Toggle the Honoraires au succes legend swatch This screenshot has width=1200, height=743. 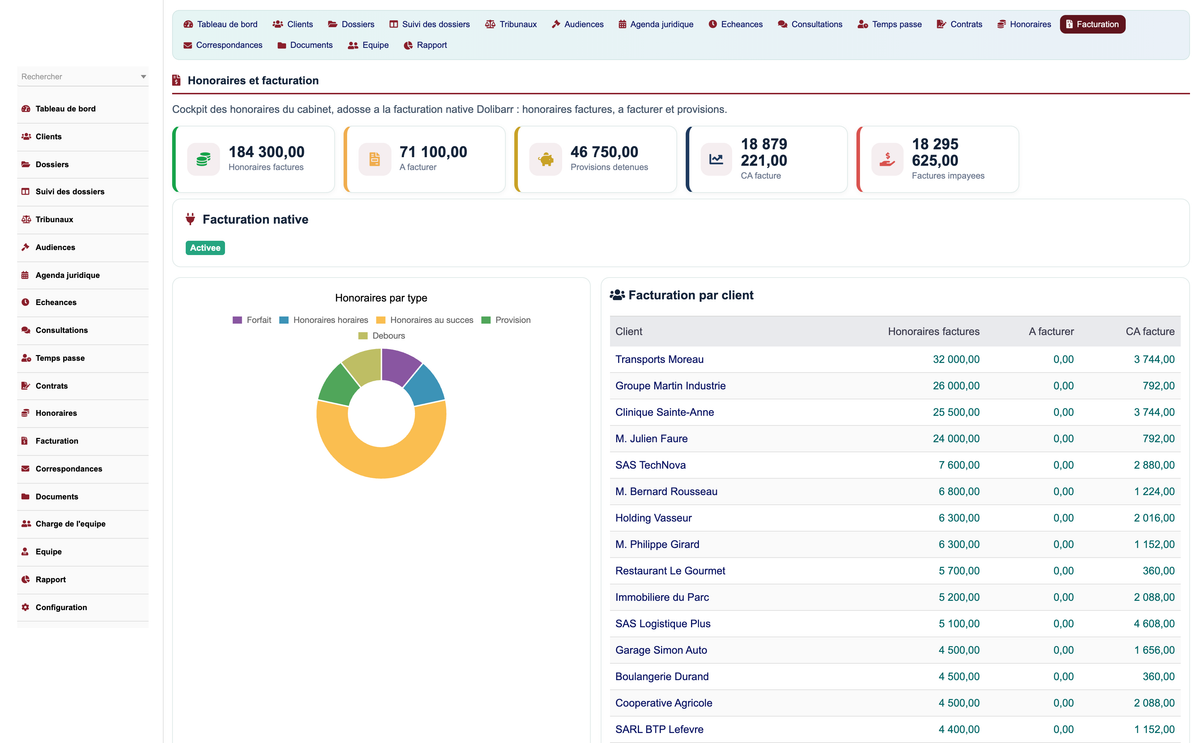381,320
